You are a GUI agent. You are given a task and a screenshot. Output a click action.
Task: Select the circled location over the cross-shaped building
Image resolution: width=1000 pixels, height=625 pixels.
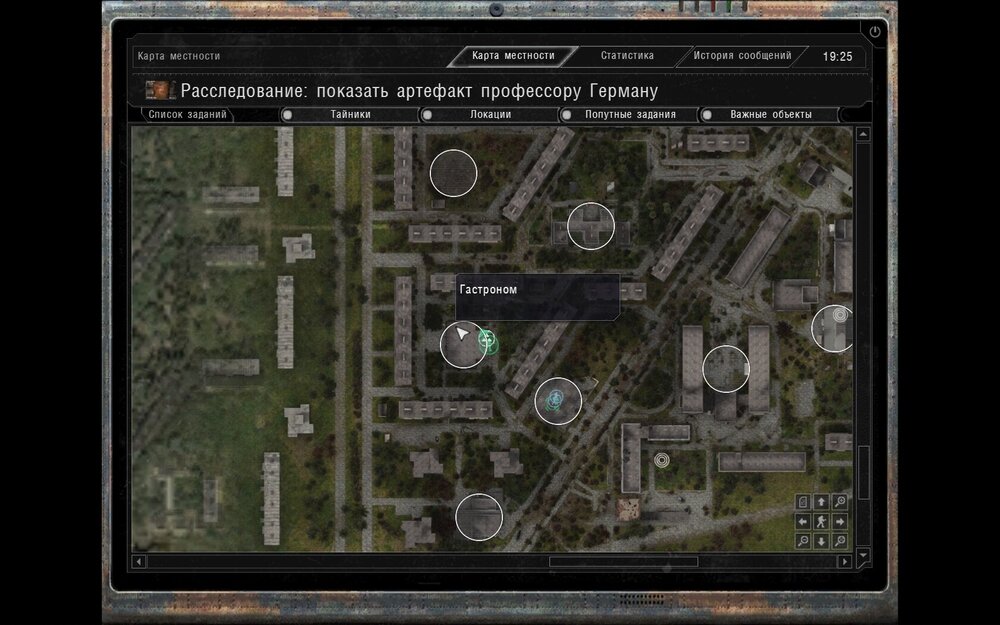591,226
